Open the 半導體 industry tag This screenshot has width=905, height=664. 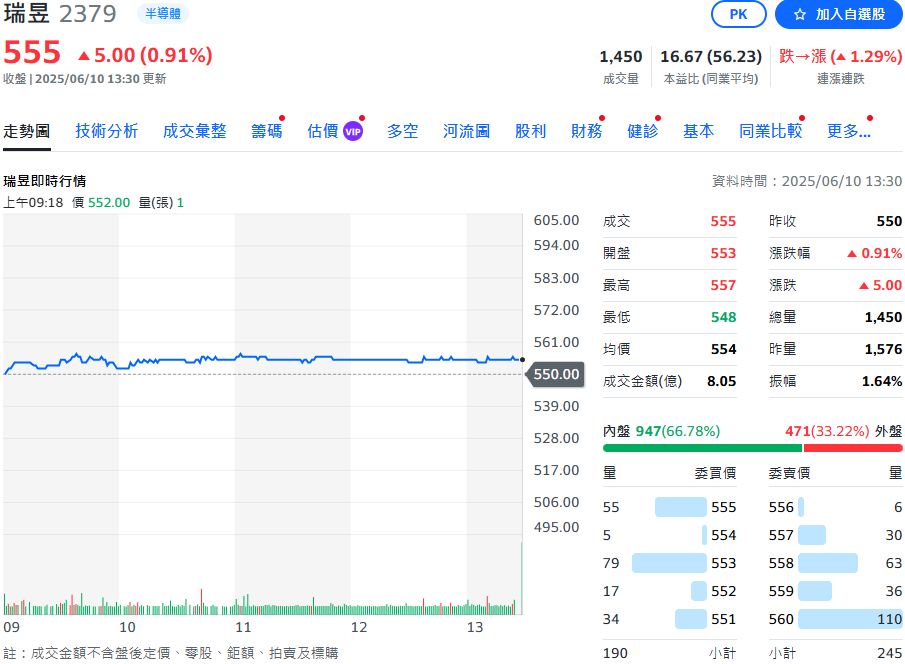point(163,13)
